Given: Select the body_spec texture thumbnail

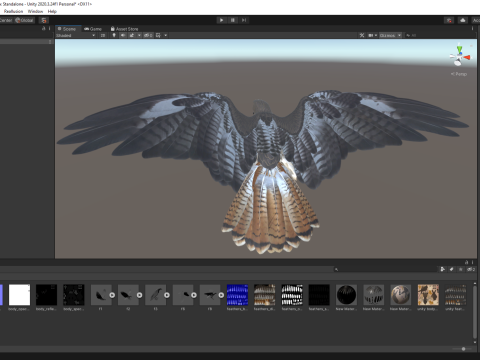Looking at the screenshot, I should coord(74,295).
